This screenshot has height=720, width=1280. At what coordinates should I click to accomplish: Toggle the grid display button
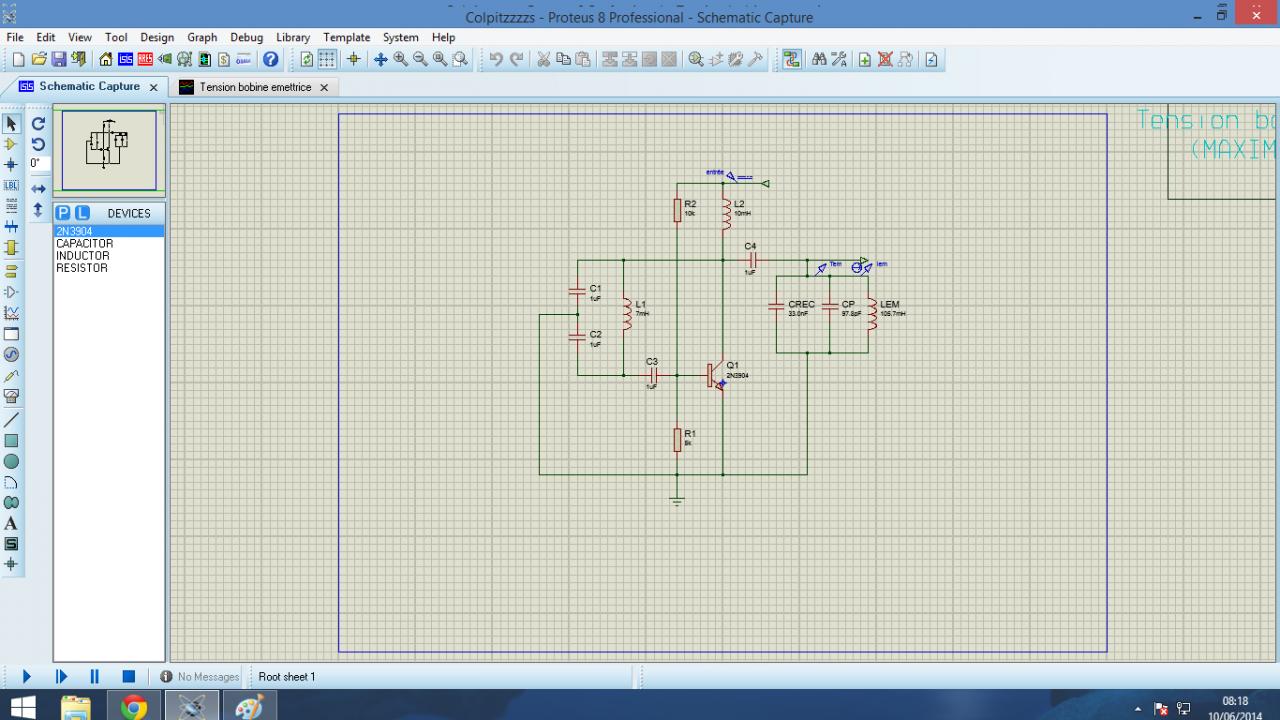point(327,60)
